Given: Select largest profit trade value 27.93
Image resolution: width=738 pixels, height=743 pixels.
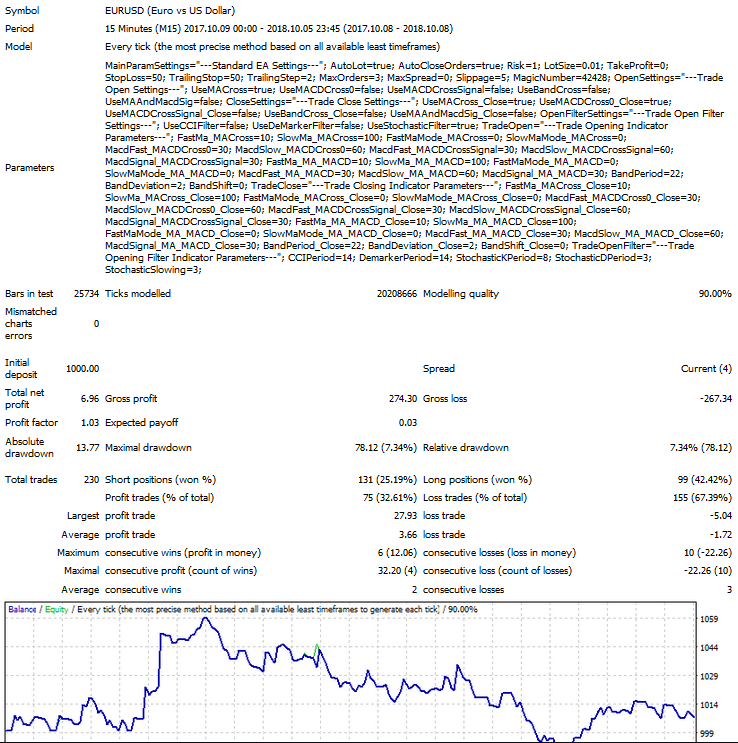Looking at the screenshot, I should click(x=405, y=516).
